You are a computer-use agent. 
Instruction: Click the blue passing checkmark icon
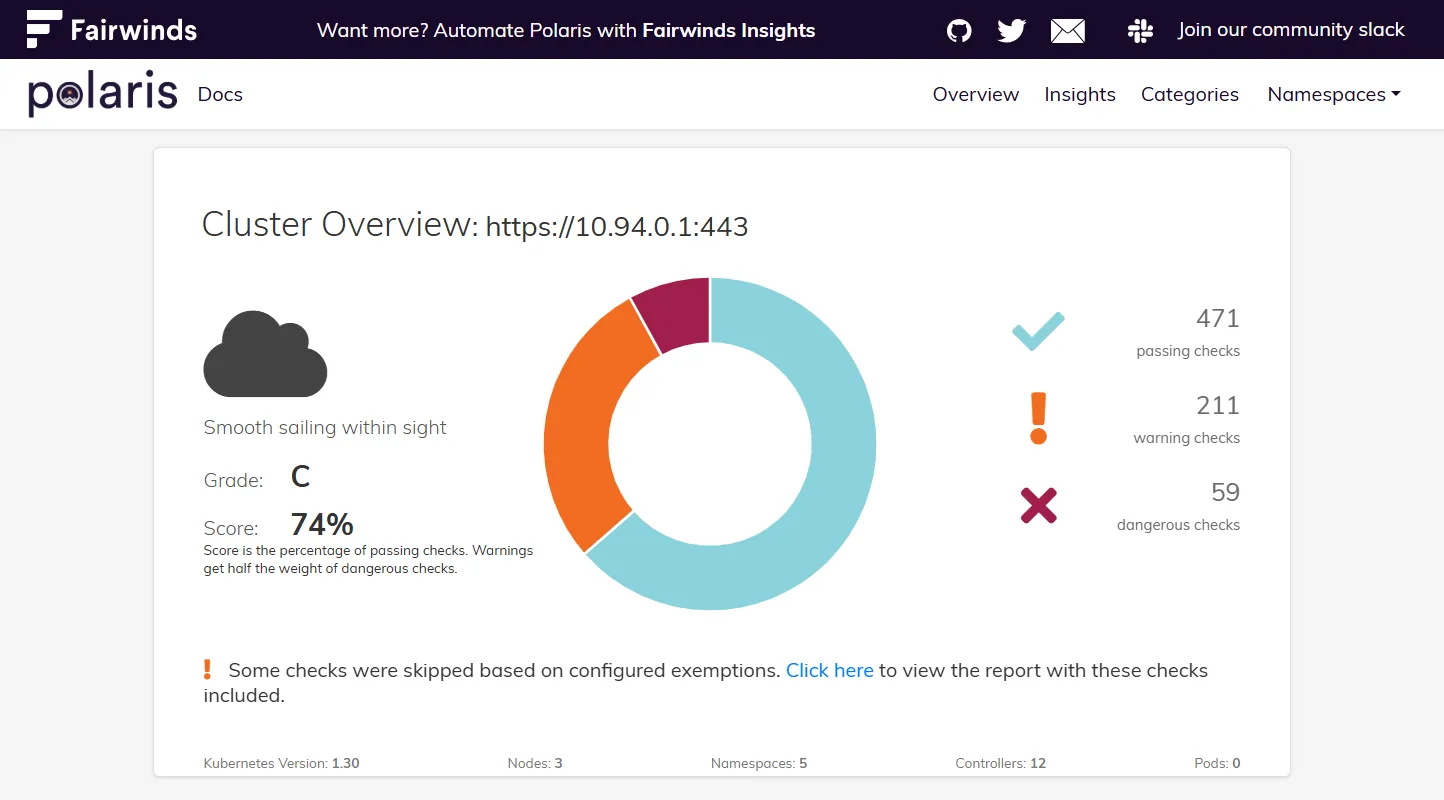coord(1038,332)
